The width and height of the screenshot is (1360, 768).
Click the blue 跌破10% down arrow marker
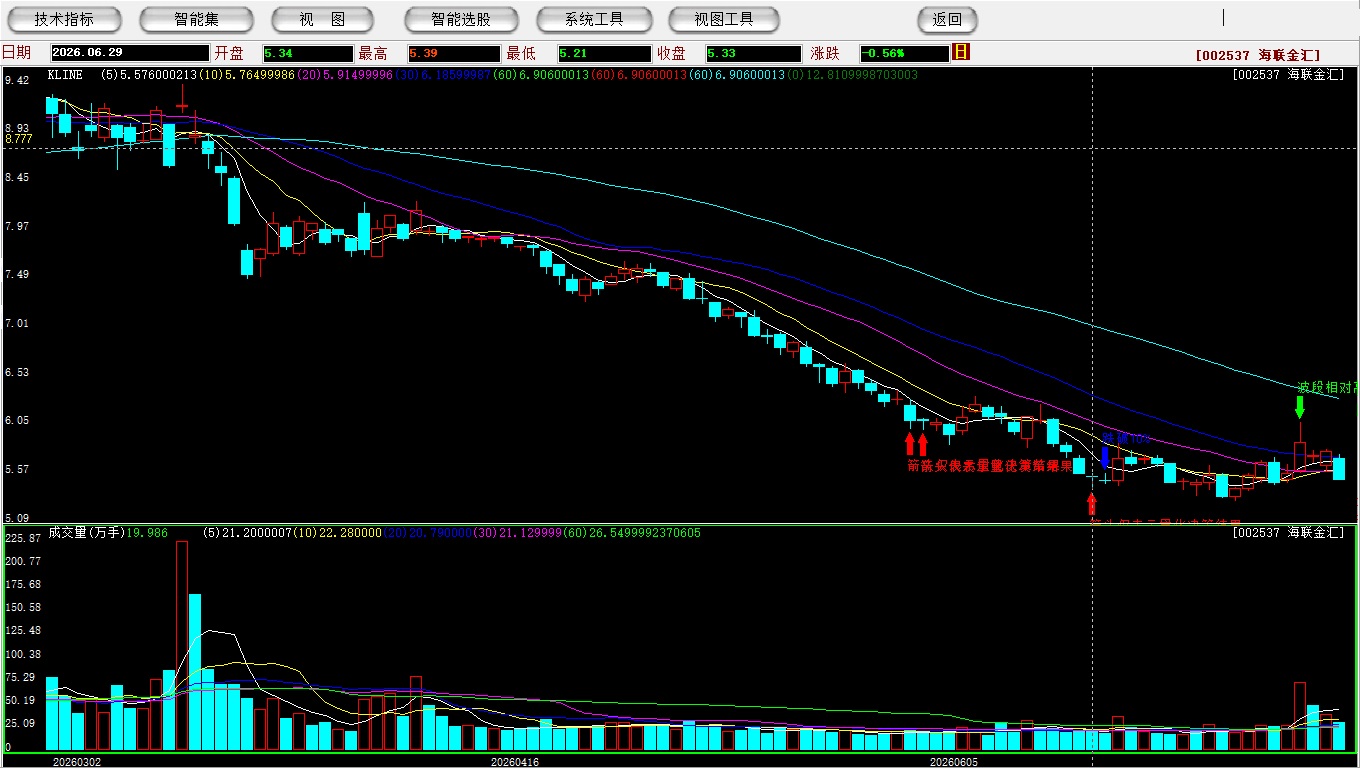tap(1103, 457)
